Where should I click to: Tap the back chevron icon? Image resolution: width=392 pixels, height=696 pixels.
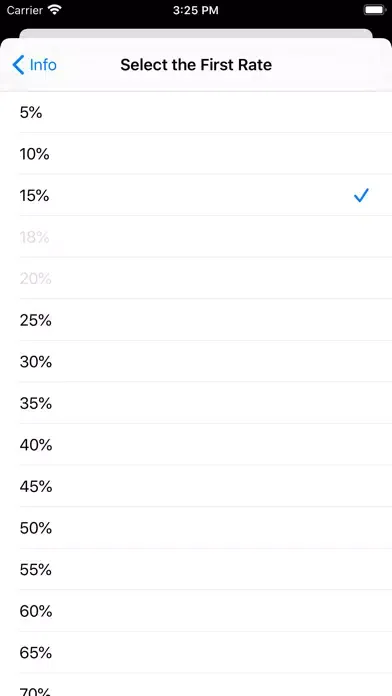click(18, 65)
